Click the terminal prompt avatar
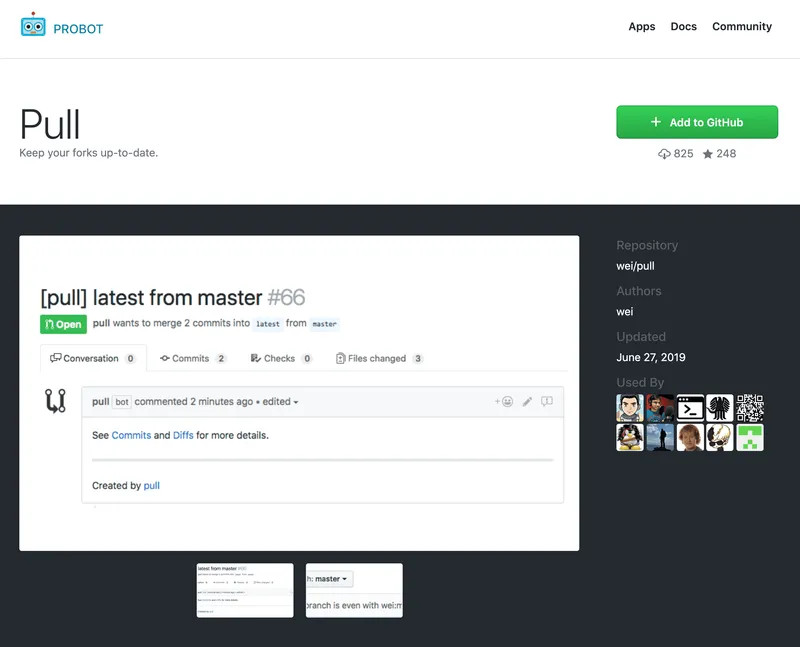This screenshot has width=800, height=647. point(690,408)
